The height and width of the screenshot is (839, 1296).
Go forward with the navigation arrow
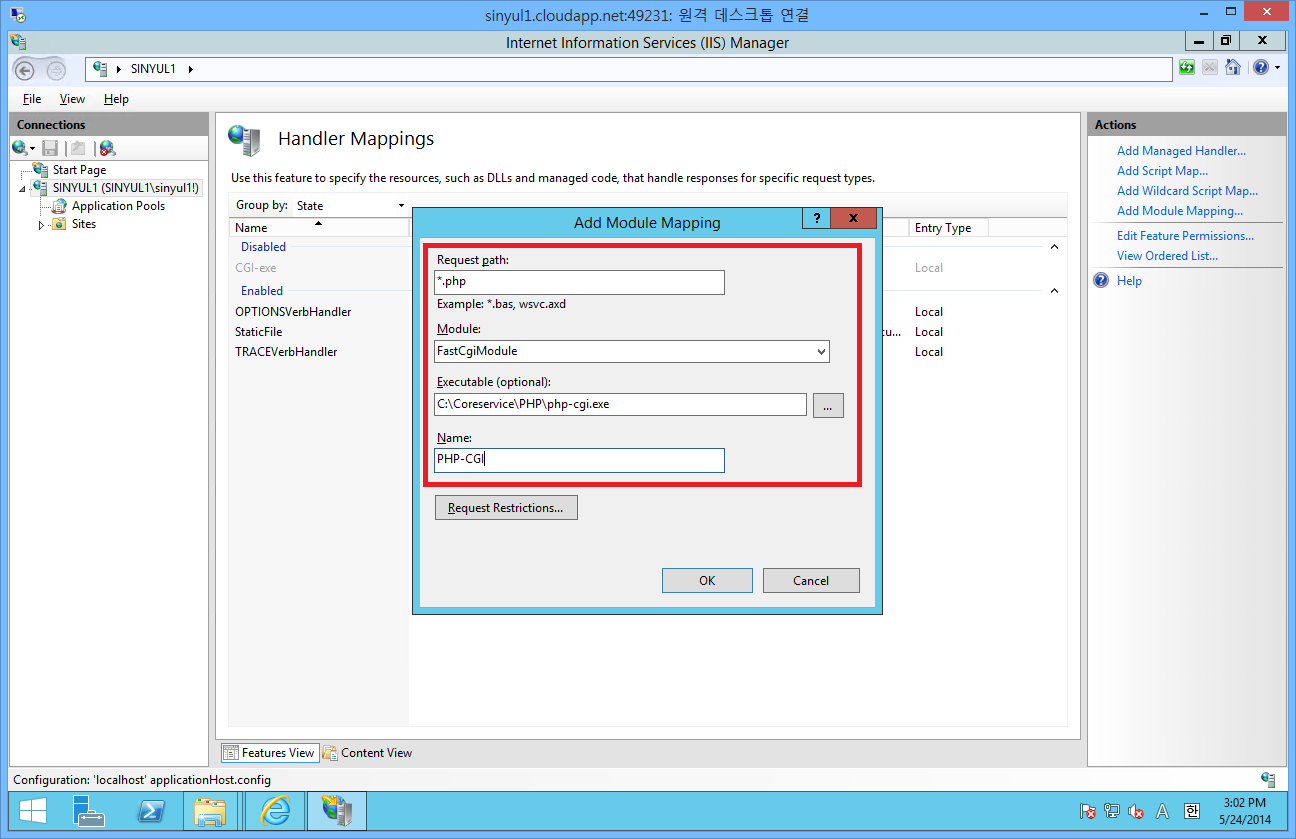[56, 70]
